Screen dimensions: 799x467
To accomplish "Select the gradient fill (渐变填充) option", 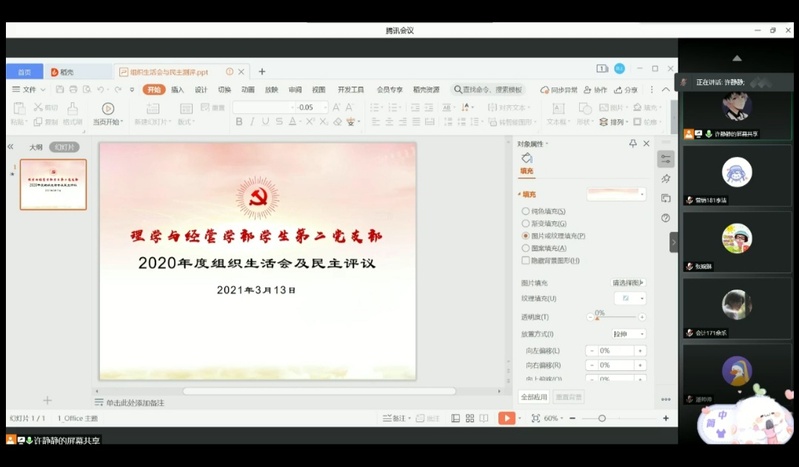I will pos(527,224).
